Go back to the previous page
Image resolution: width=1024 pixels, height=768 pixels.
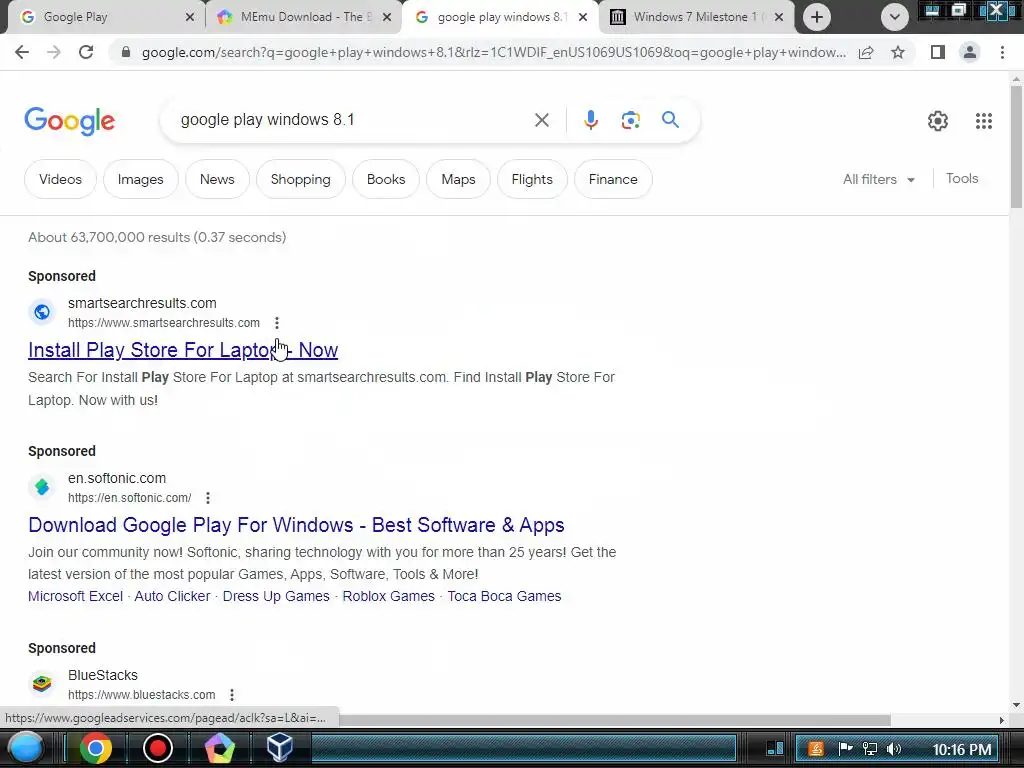22,52
